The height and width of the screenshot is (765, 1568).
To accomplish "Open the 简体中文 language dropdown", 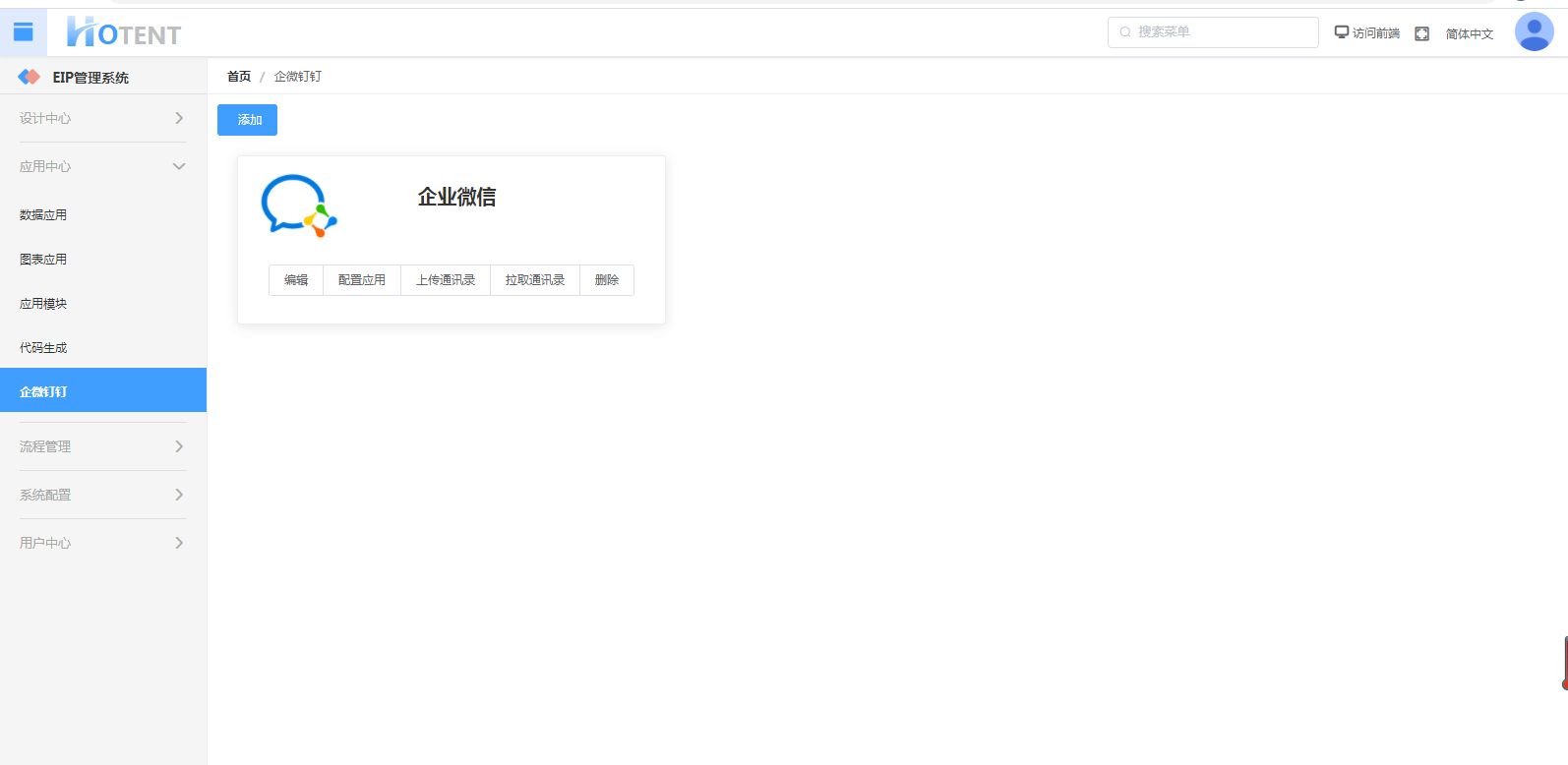I will click(1470, 33).
